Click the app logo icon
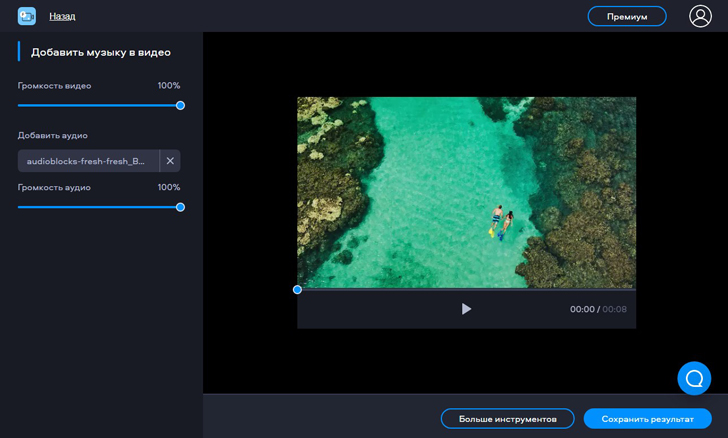Screen dimensions: 728x438 tap(27, 16)
